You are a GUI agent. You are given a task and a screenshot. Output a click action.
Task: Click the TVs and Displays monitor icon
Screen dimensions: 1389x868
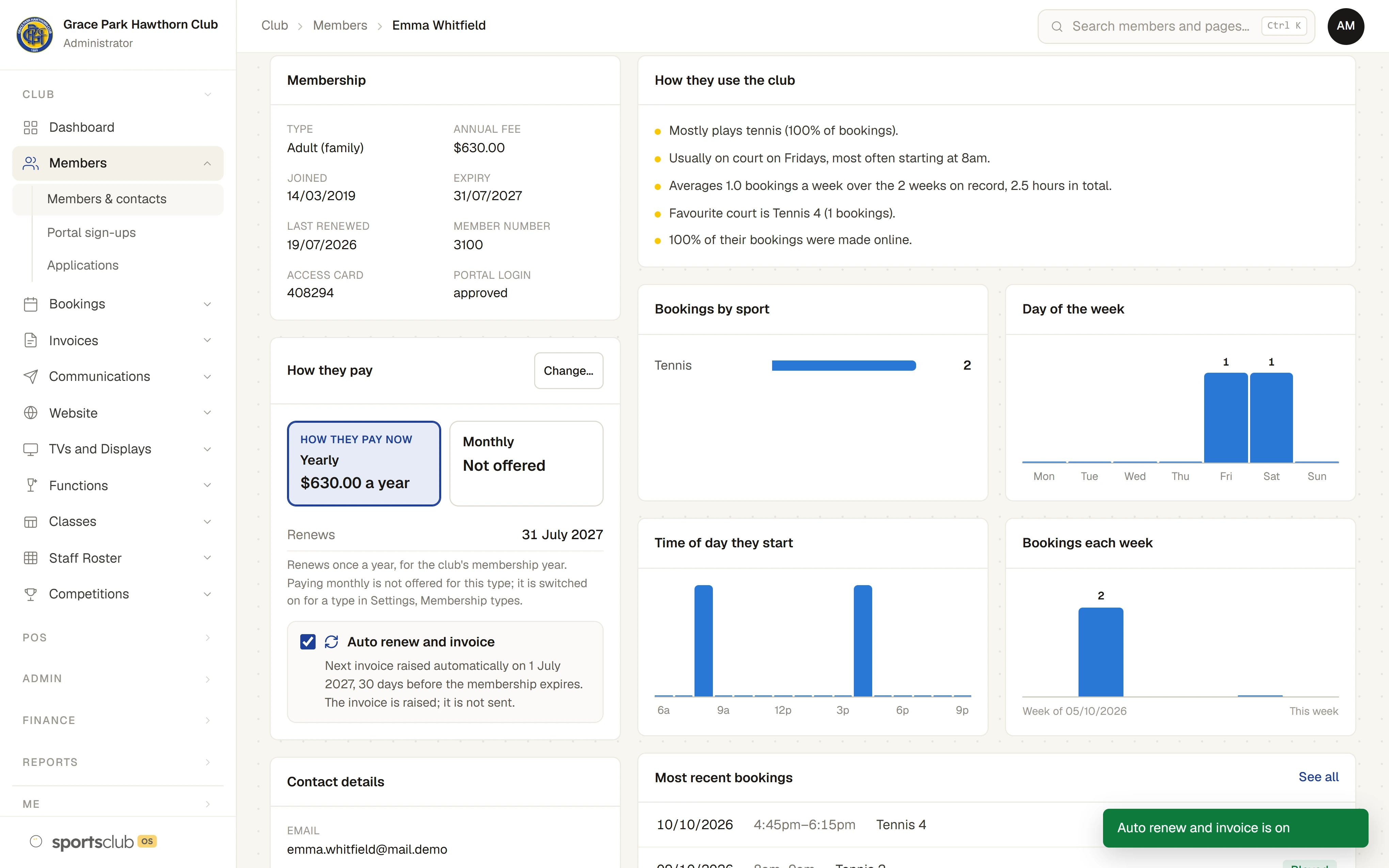click(x=30, y=449)
